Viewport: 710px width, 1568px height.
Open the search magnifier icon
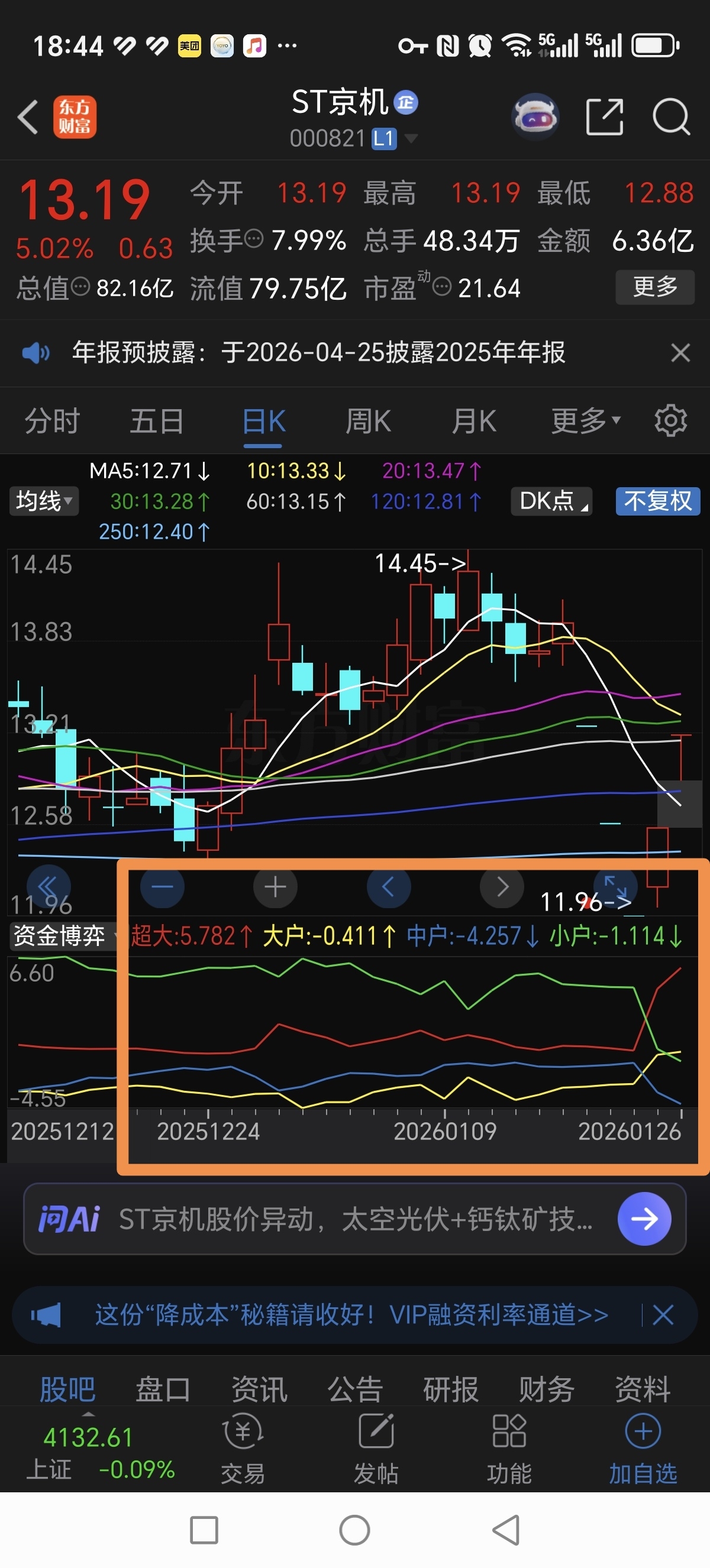pyautogui.click(x=671, y=116)
